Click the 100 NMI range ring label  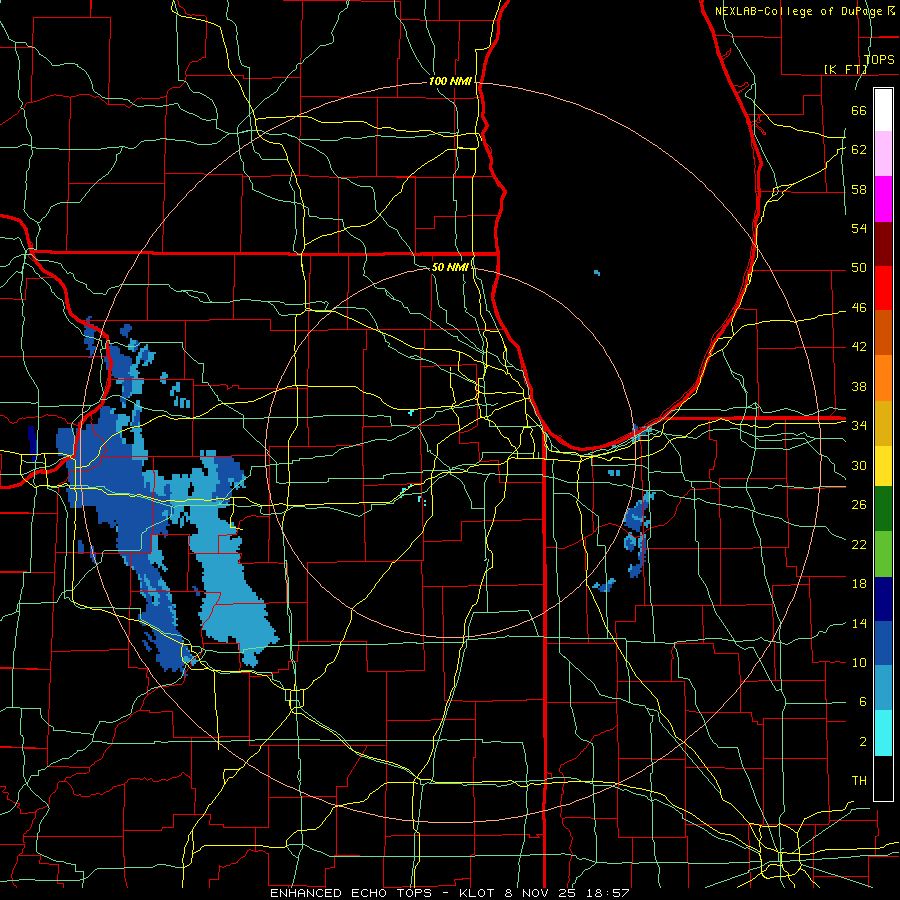[x=450, y=82]
